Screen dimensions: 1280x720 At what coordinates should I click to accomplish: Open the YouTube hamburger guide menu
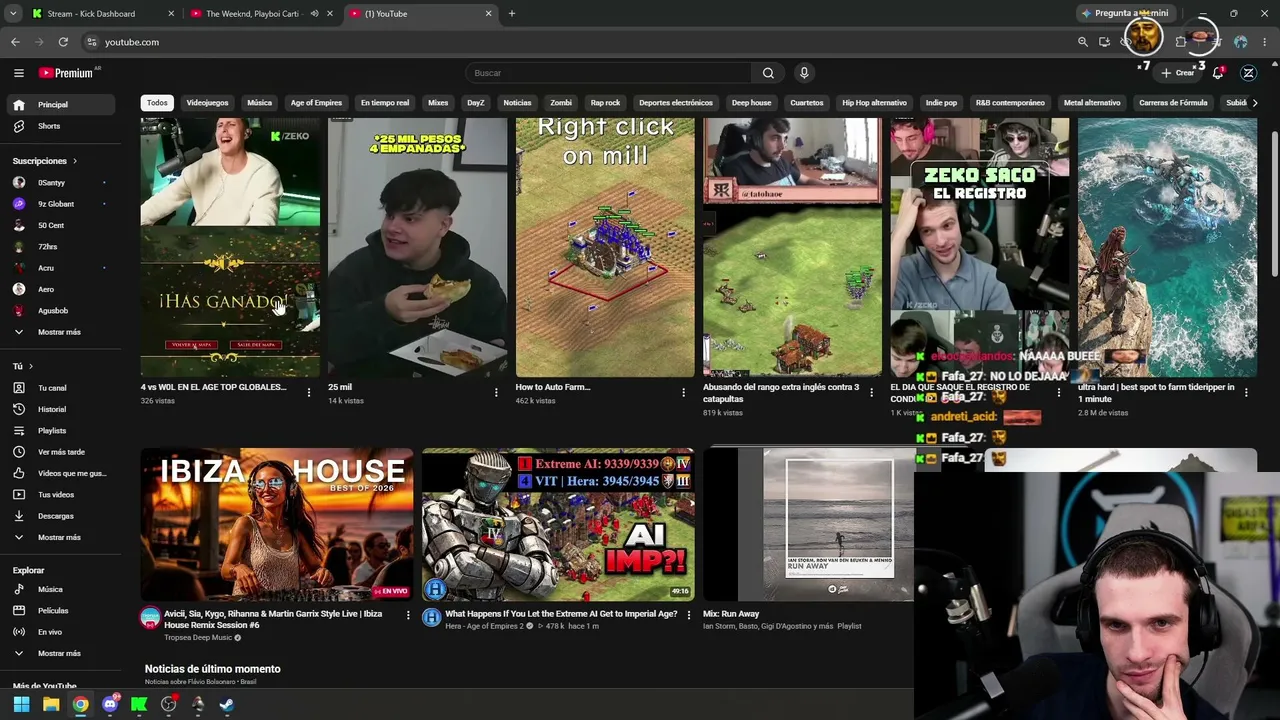18,73
